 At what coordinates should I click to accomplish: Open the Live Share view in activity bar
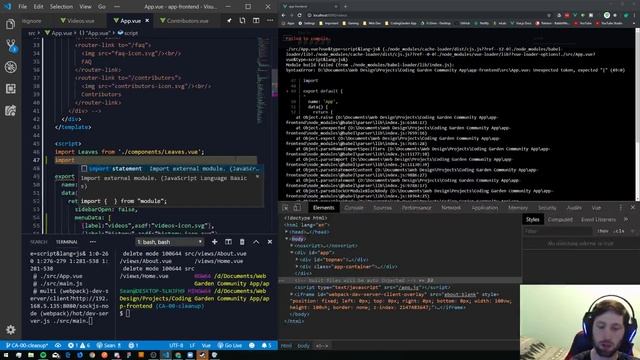pyautogui.click(x=11, y=110)
